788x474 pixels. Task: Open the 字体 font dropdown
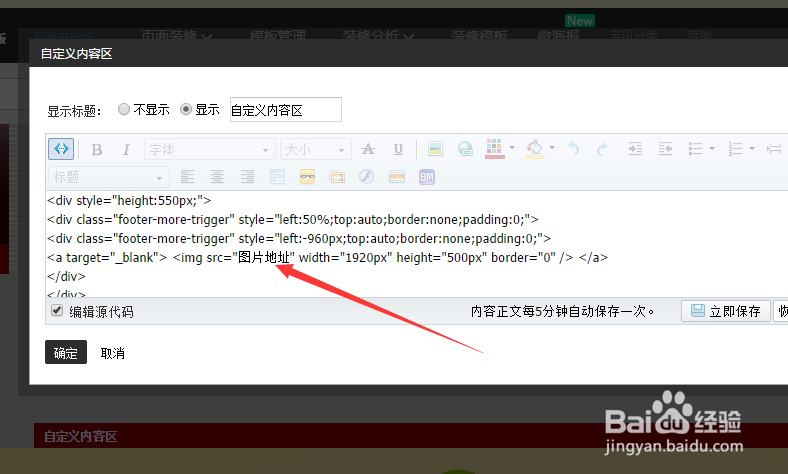pos(210,149)
